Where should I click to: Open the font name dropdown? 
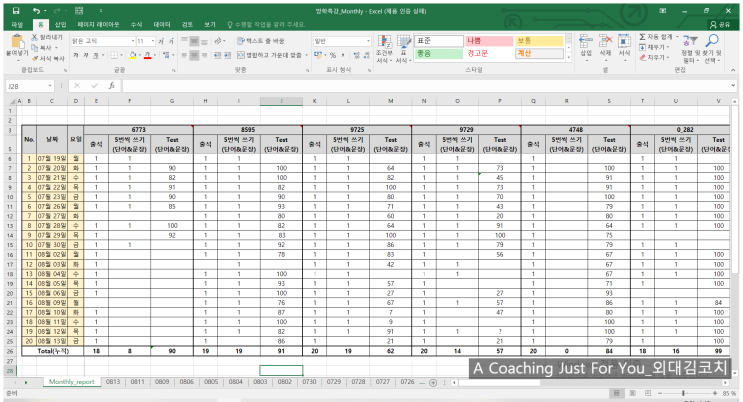click(133, 41)
